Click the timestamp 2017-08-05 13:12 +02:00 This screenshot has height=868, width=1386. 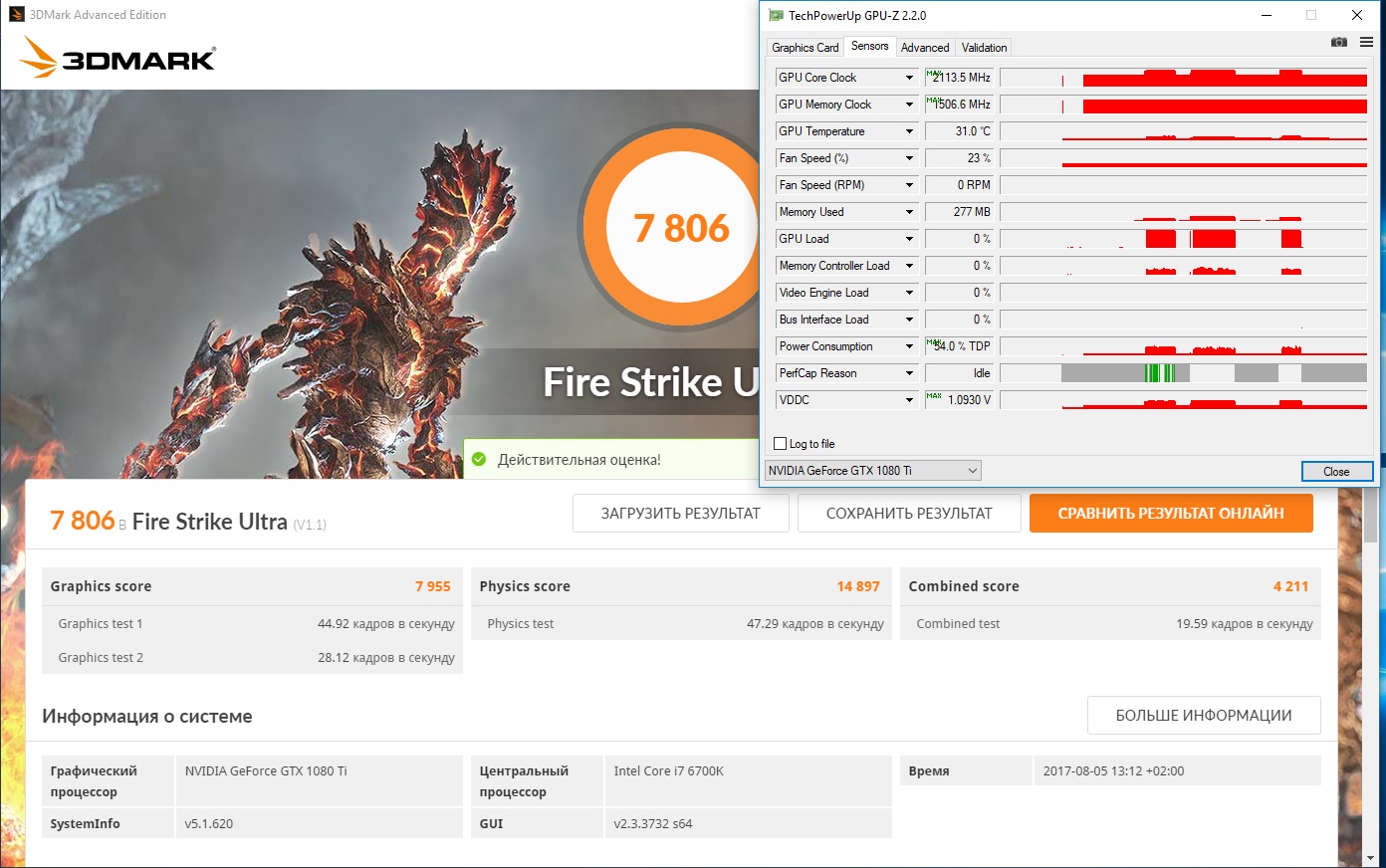[1114, 771]
